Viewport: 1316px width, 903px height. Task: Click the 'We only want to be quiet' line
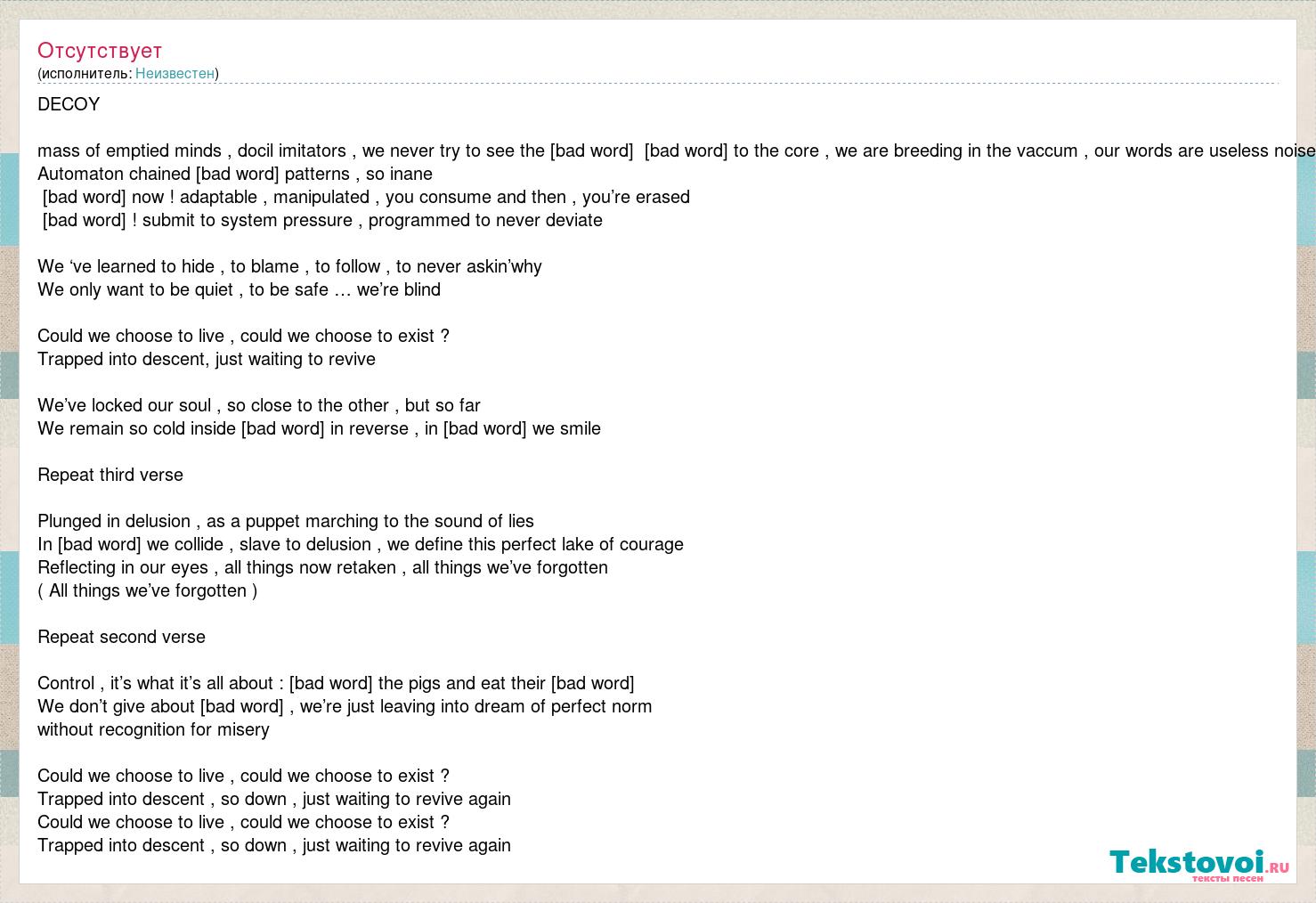(x=239, y=289)
